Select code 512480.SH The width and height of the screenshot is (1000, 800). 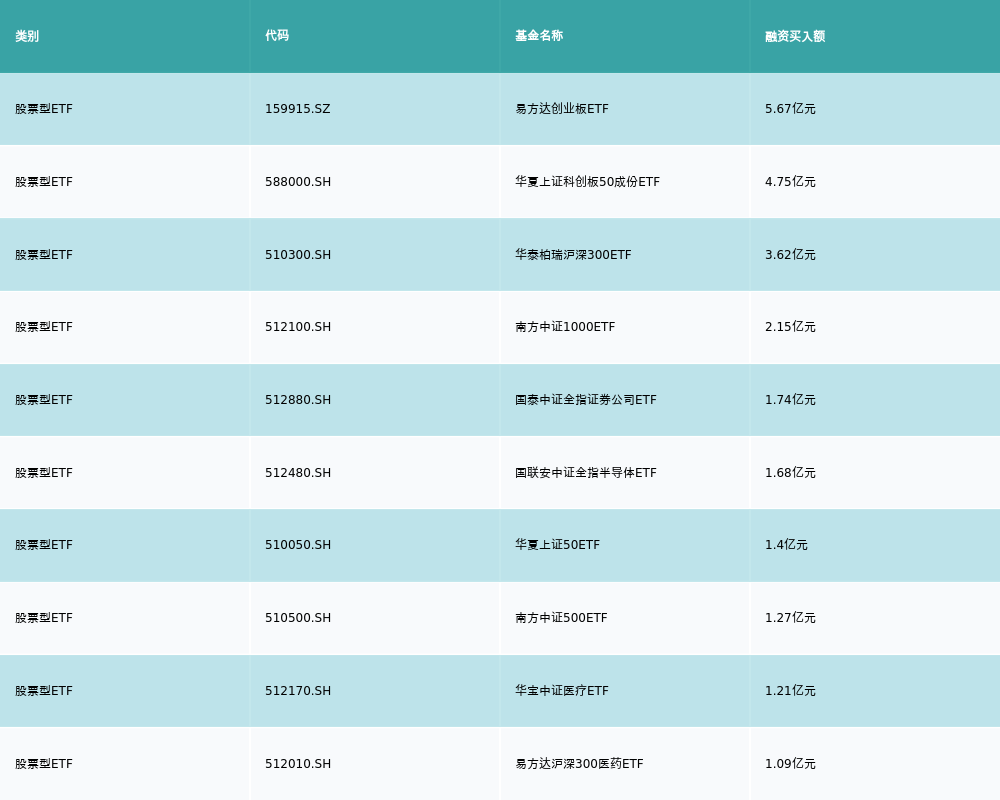pos(298,473)
